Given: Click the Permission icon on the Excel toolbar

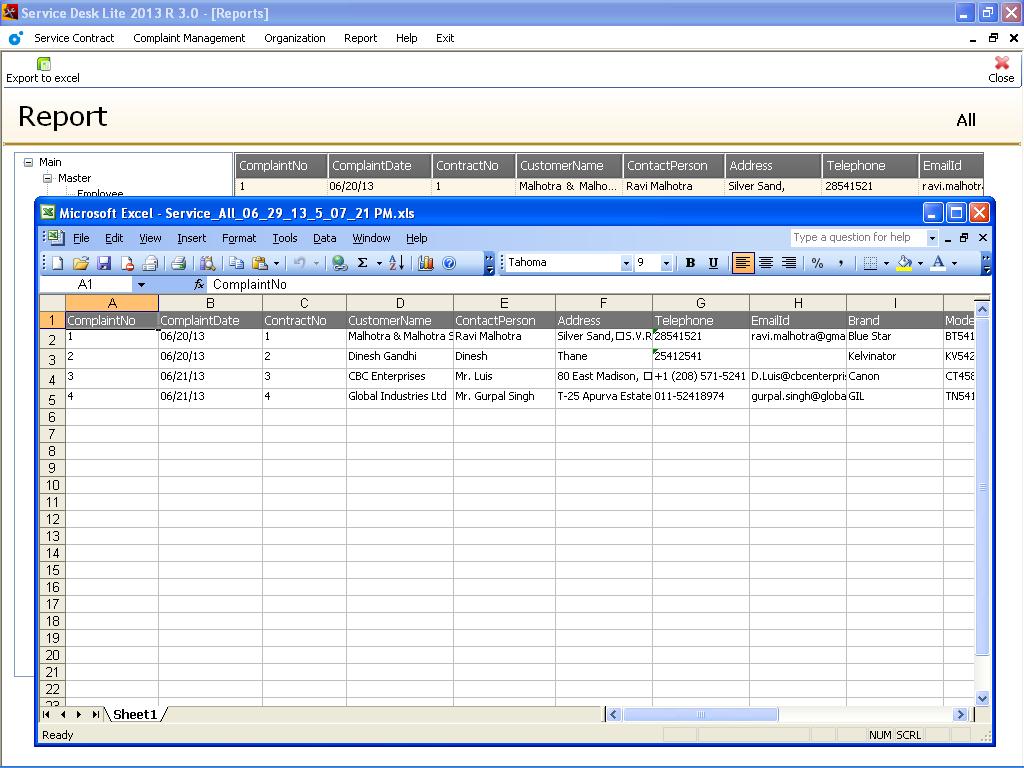Looking at the screenshot, I should [x=127, y=263].
